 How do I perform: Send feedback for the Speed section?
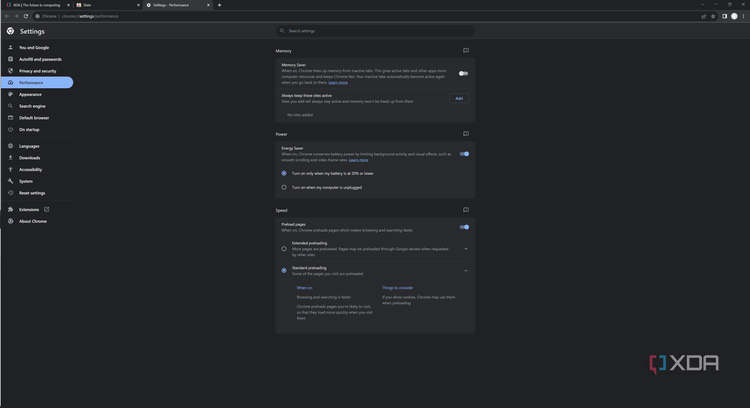pyautogui.click(x=466, y=210)
